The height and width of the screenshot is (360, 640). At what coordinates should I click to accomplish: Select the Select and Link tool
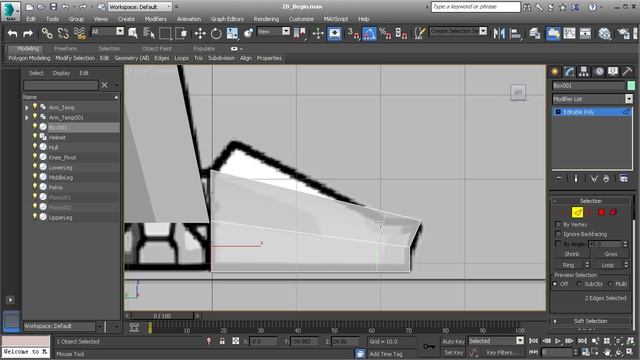coord(47,33)
